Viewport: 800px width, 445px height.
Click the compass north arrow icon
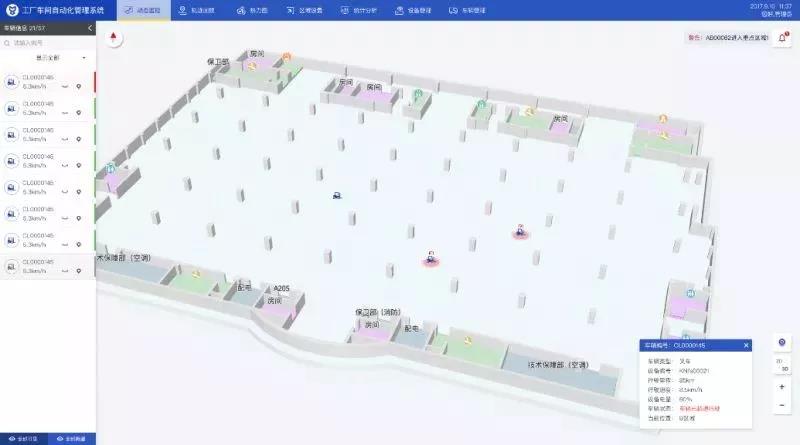pyautogui.click(x=115, y=38)
